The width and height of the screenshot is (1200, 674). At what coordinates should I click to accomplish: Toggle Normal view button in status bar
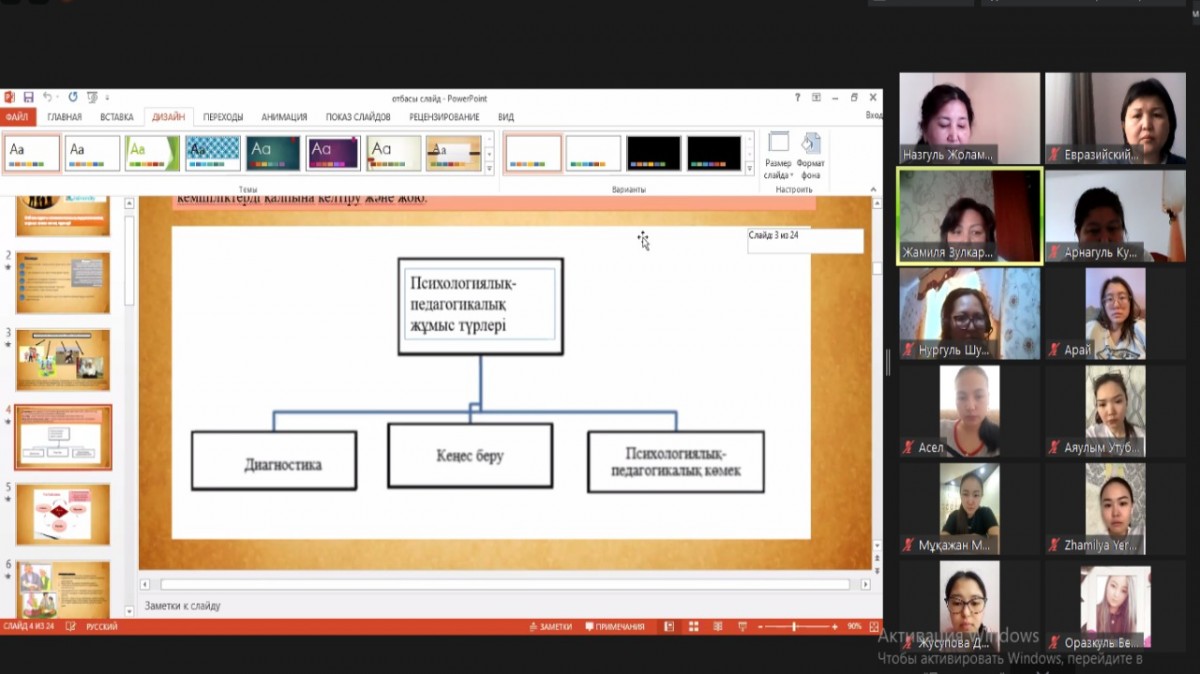pyautogui.click(x=669, y=627)
